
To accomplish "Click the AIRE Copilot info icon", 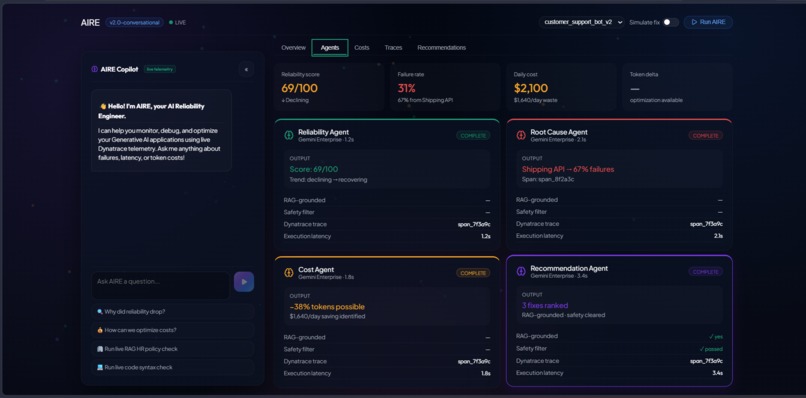I will click(95, 69).
